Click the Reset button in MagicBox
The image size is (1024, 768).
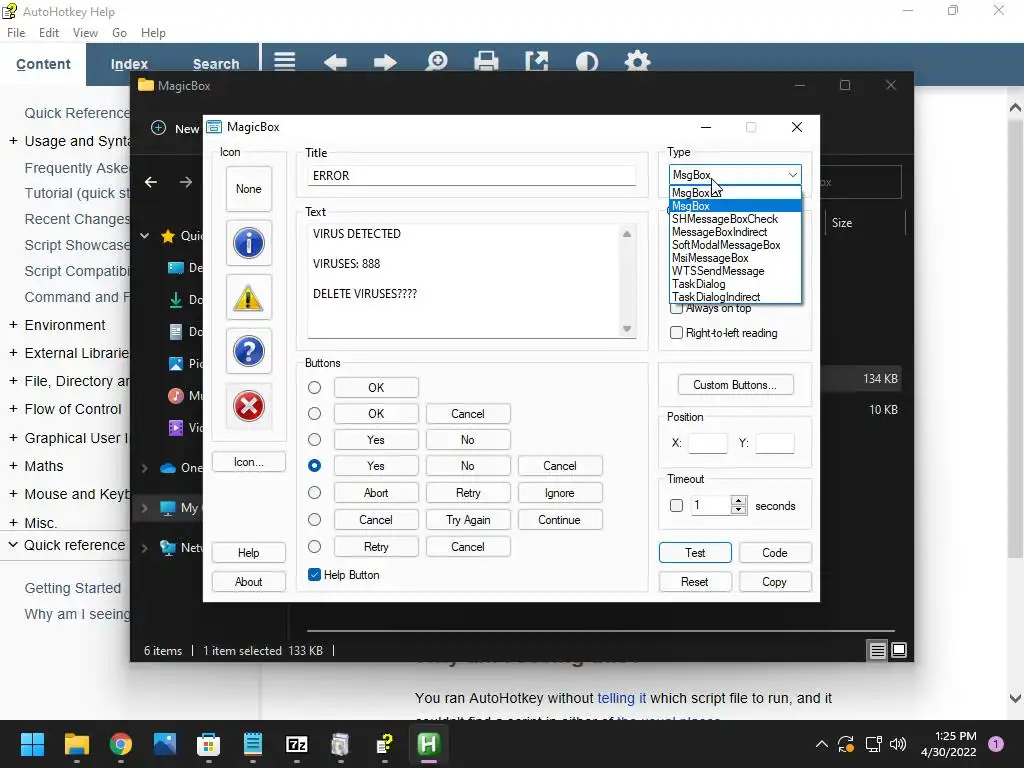tap(695, 581)
